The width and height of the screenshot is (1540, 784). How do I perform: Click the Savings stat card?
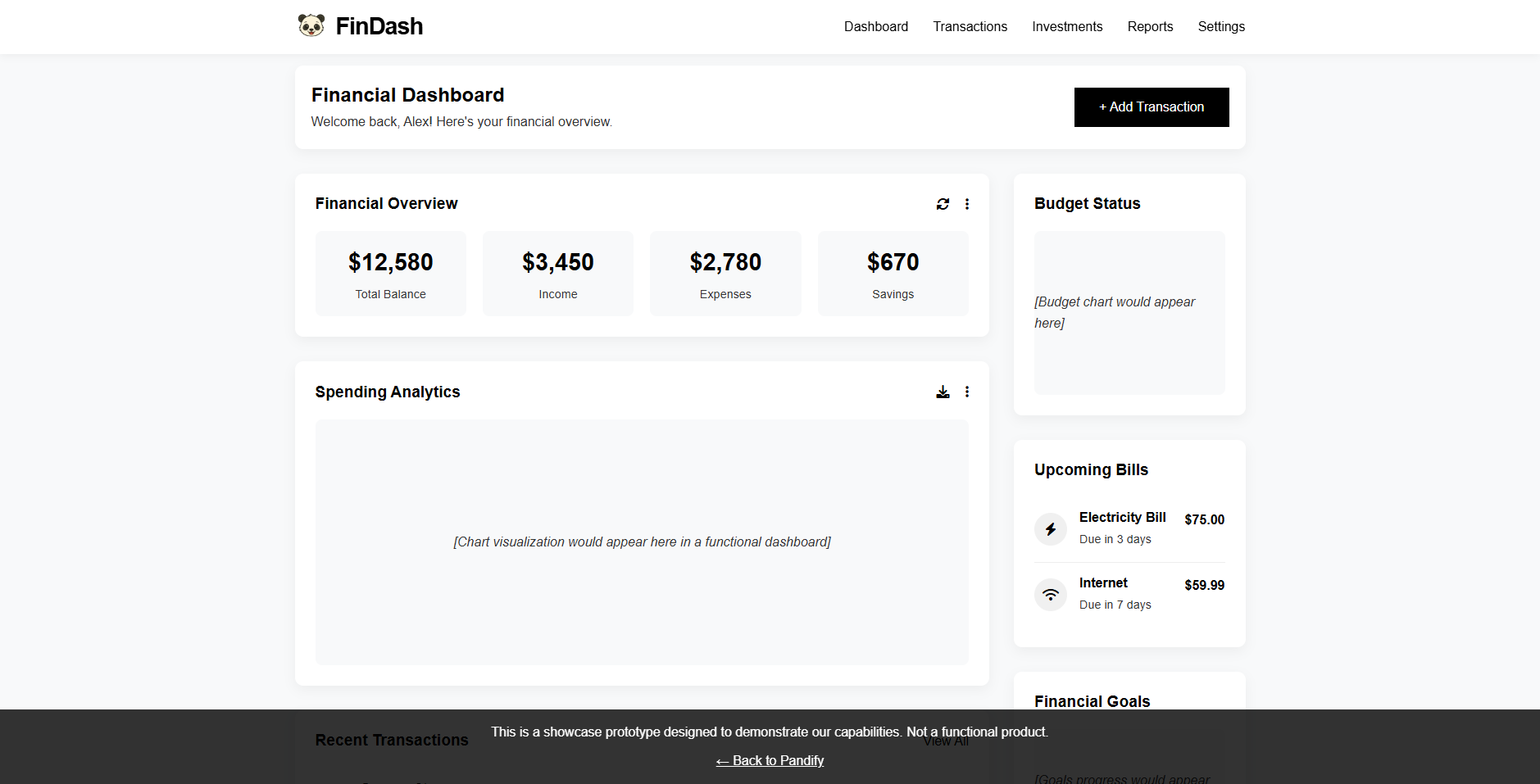pyautogui.click(x=893, y=273)
